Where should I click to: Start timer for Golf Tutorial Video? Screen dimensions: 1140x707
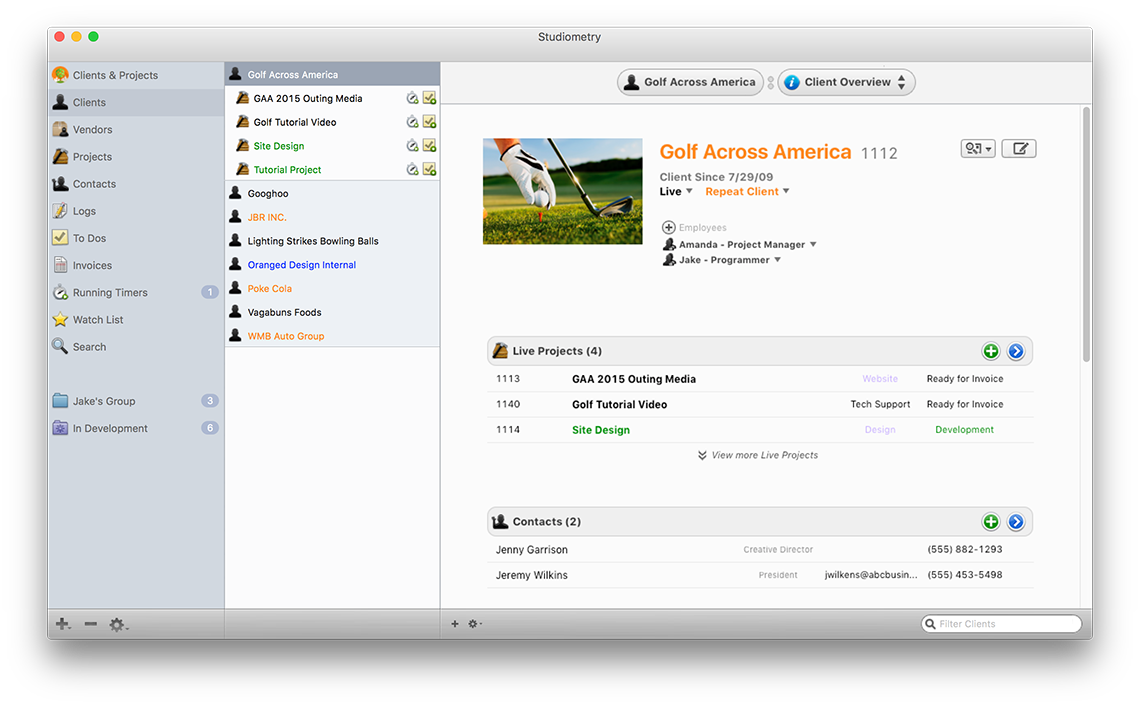coord(412,121)
